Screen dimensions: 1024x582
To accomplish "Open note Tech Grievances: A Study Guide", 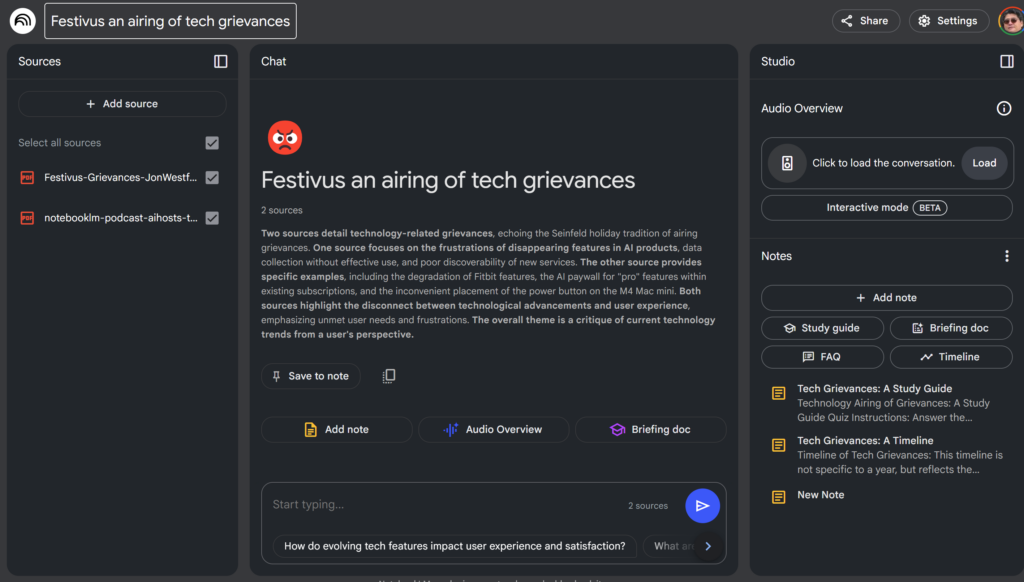I will click(x=874, y=389).
